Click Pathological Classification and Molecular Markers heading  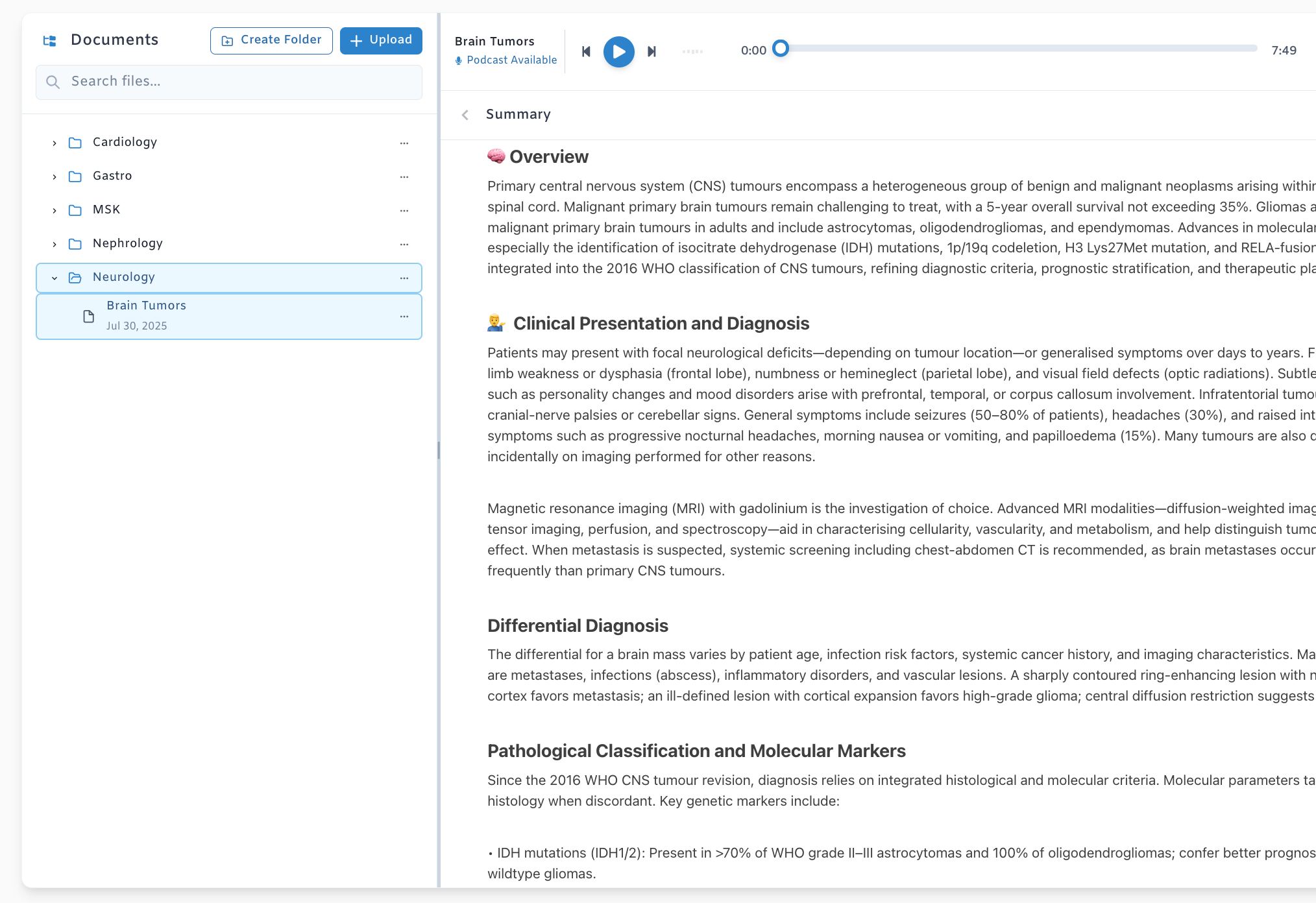[x=696, y=751]
